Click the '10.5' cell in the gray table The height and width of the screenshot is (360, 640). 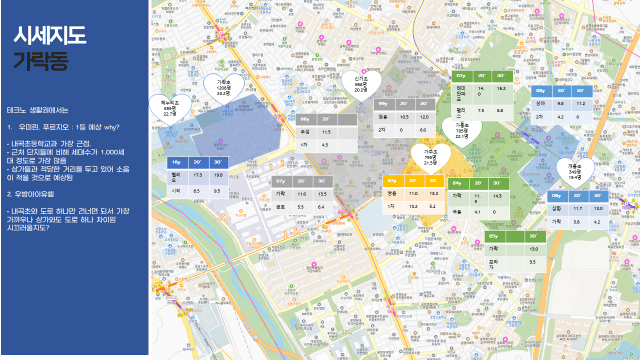click(404, 117)
